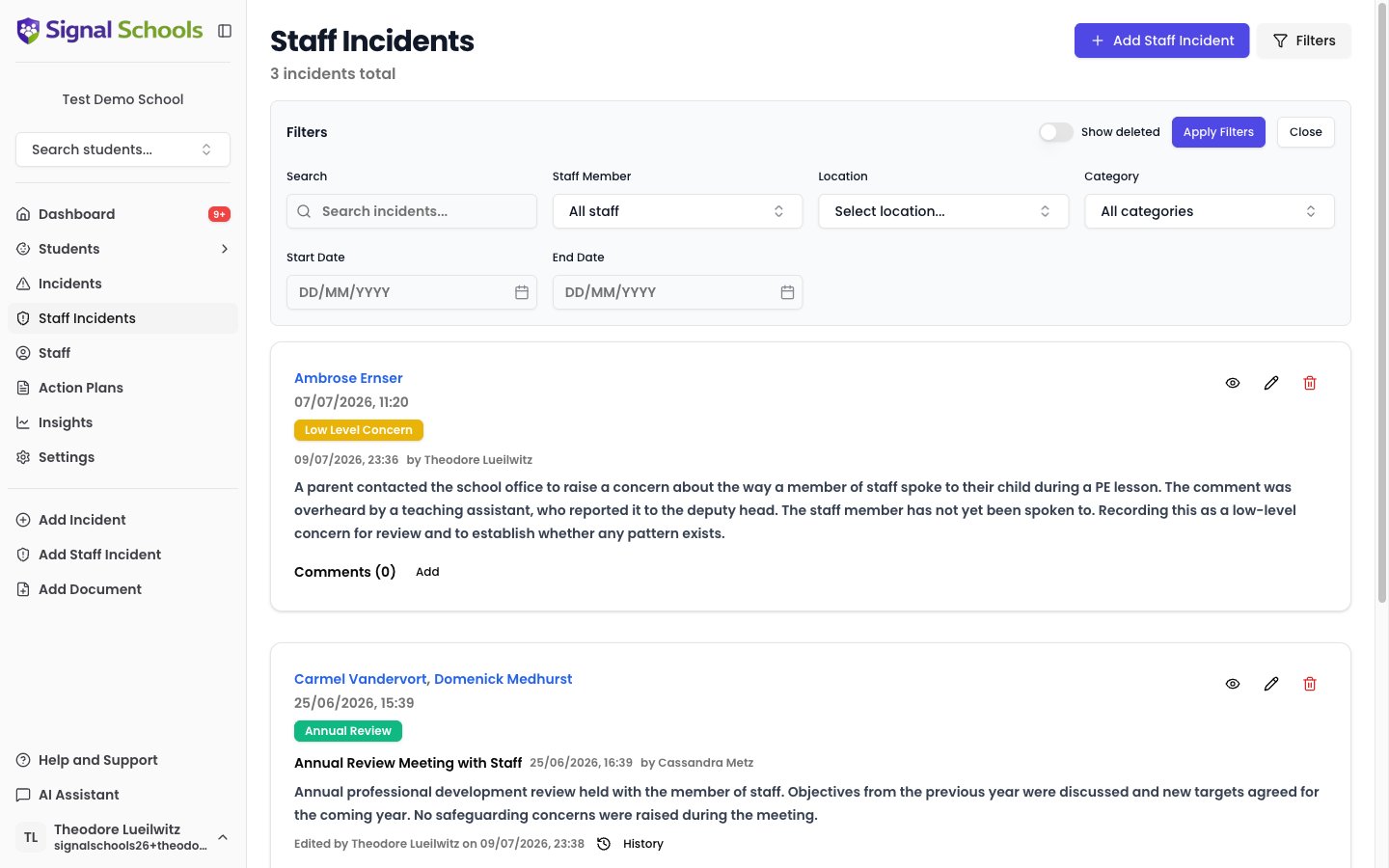This screenshot has height=868, width=1389.
Task: Open the Search students combo box
Action: point(123,149)
